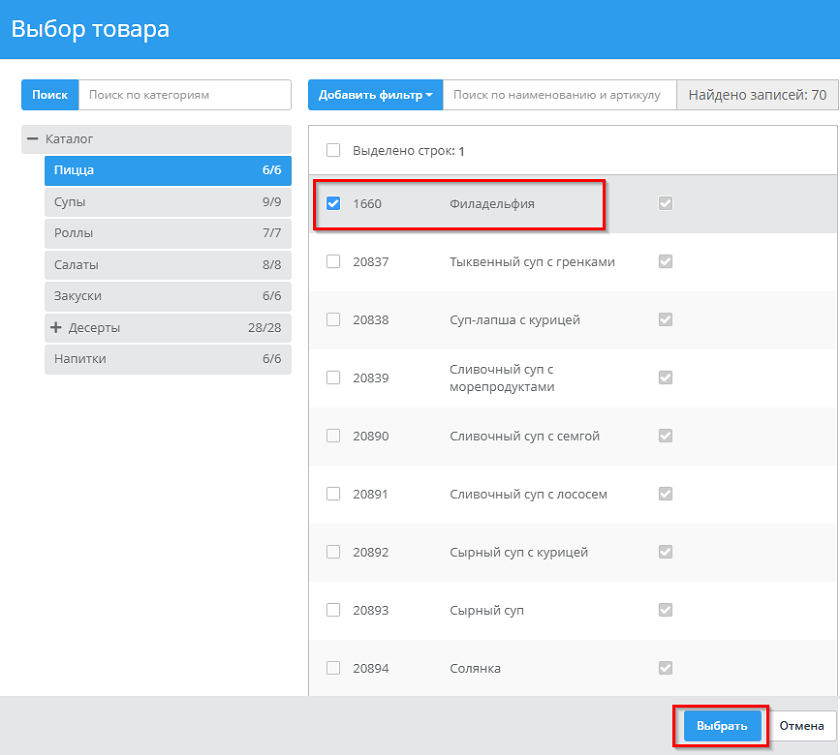
Task: Go to Салаты category
Action: (x=167, y=265)
